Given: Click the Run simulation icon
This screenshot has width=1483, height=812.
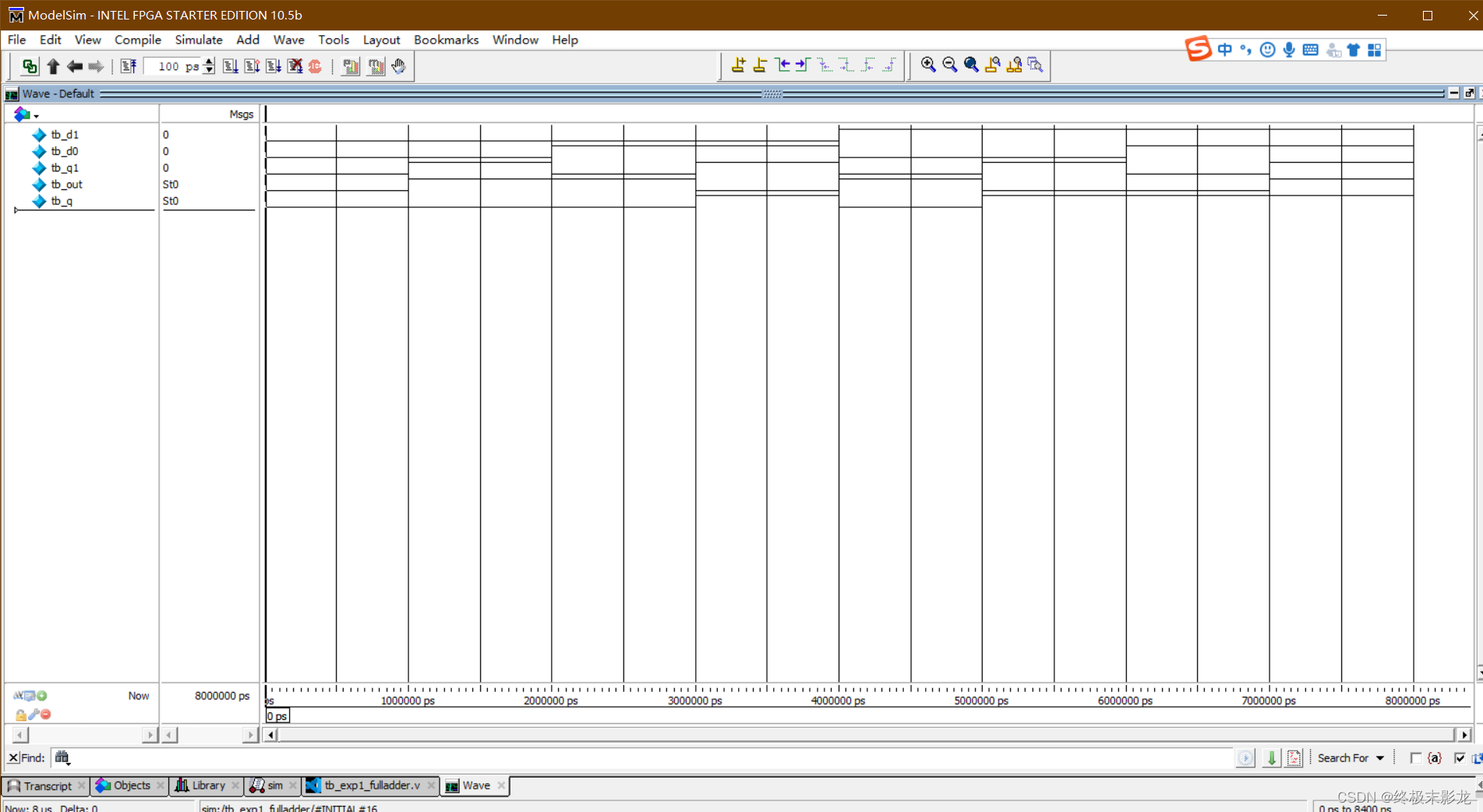Looking at the screenshot, I should (x=230, y=66).
